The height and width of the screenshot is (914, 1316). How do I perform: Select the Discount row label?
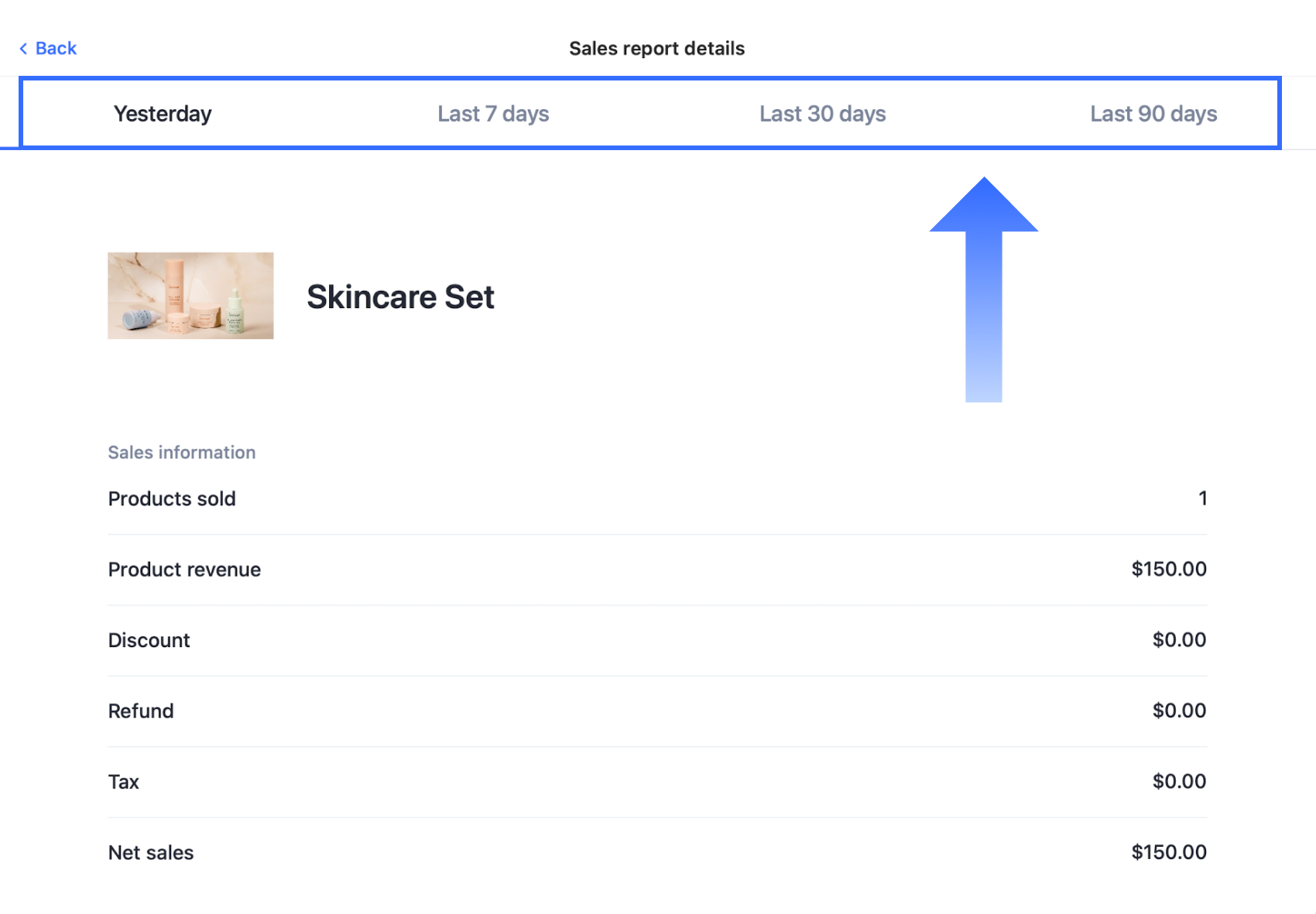click(149, 640)
